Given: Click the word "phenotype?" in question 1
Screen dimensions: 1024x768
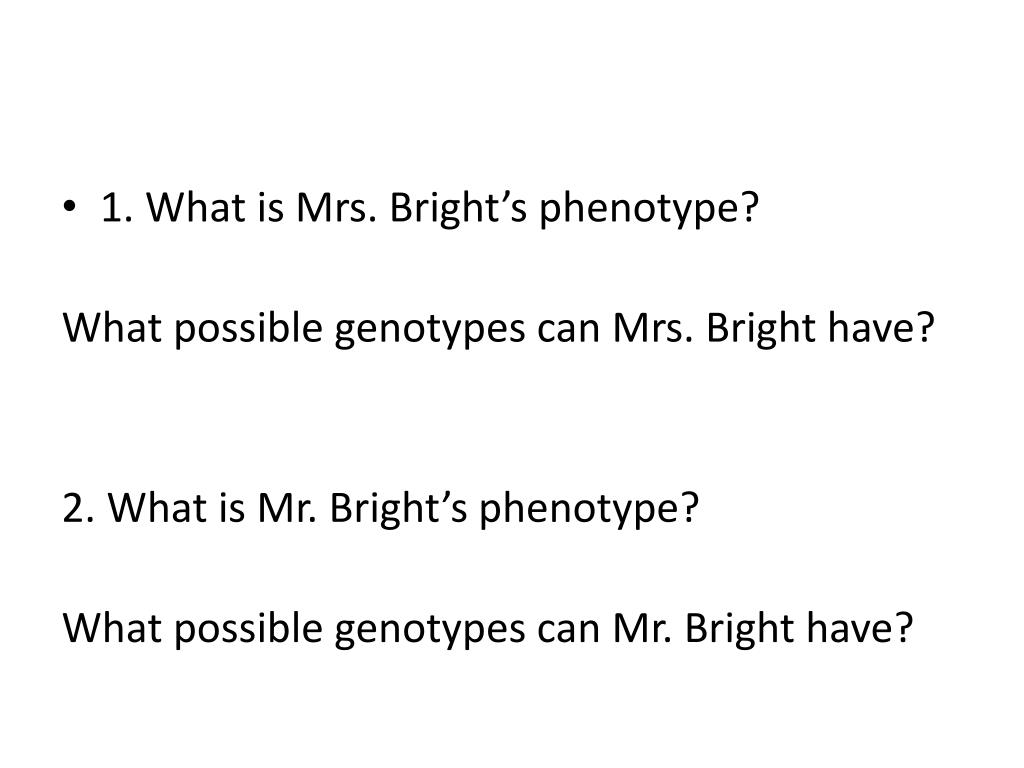Looking at the screenshot, I should click(649, 210).
